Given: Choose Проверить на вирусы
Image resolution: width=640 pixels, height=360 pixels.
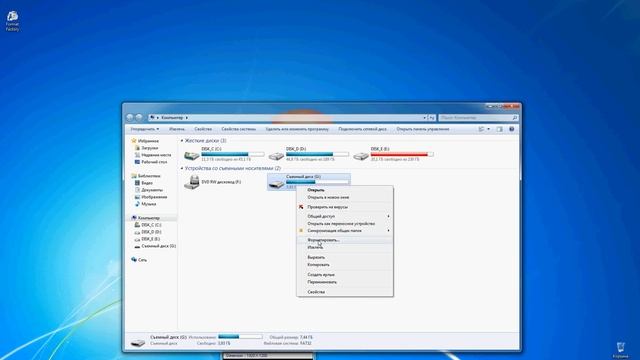Looking at the screenshot, I should pos(345,207).
